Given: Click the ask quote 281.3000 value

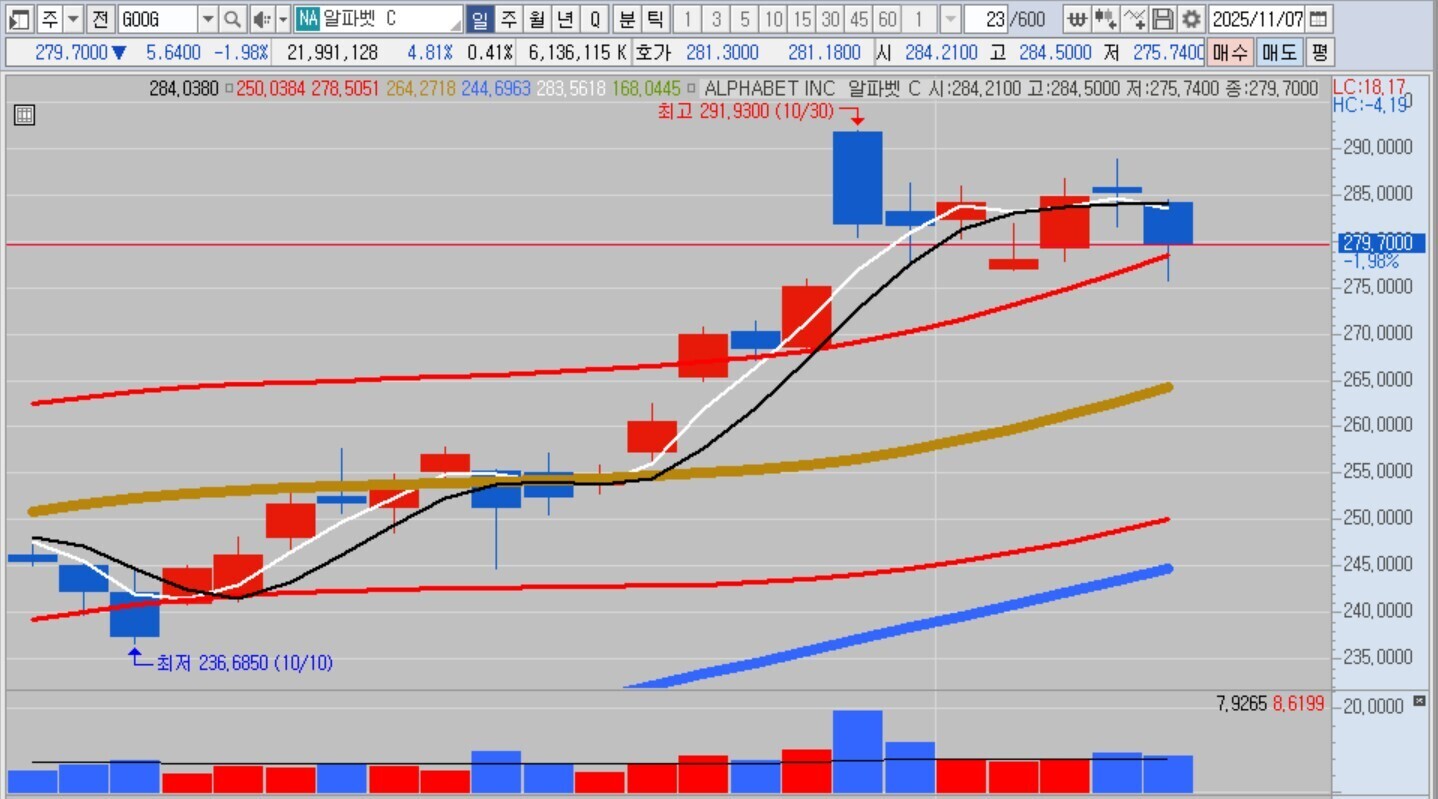Looking at the screenshot, I should [x=723, y=52].
